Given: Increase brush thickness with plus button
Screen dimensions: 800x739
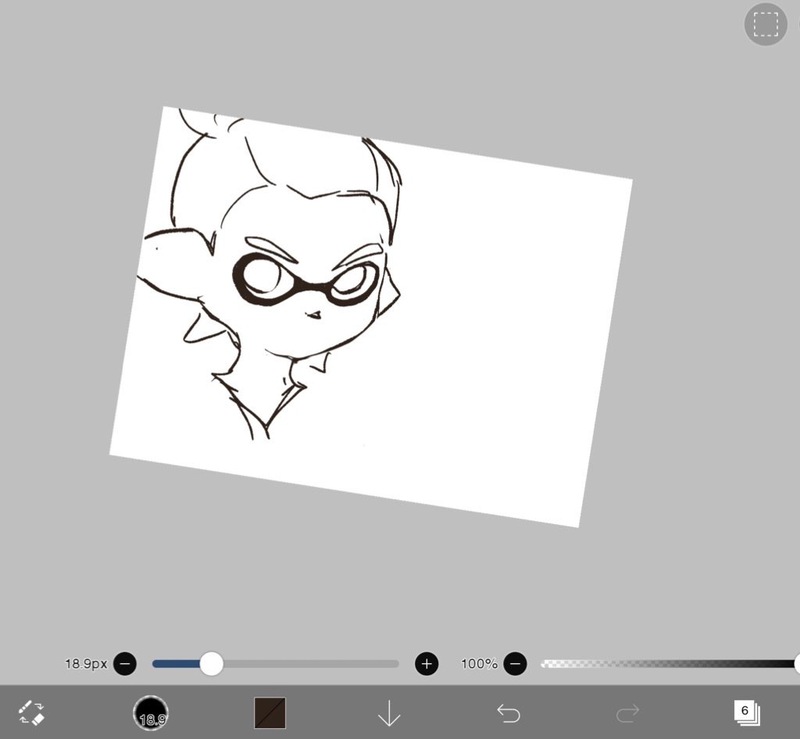Looking at the screenshot, I should point(427,663).
